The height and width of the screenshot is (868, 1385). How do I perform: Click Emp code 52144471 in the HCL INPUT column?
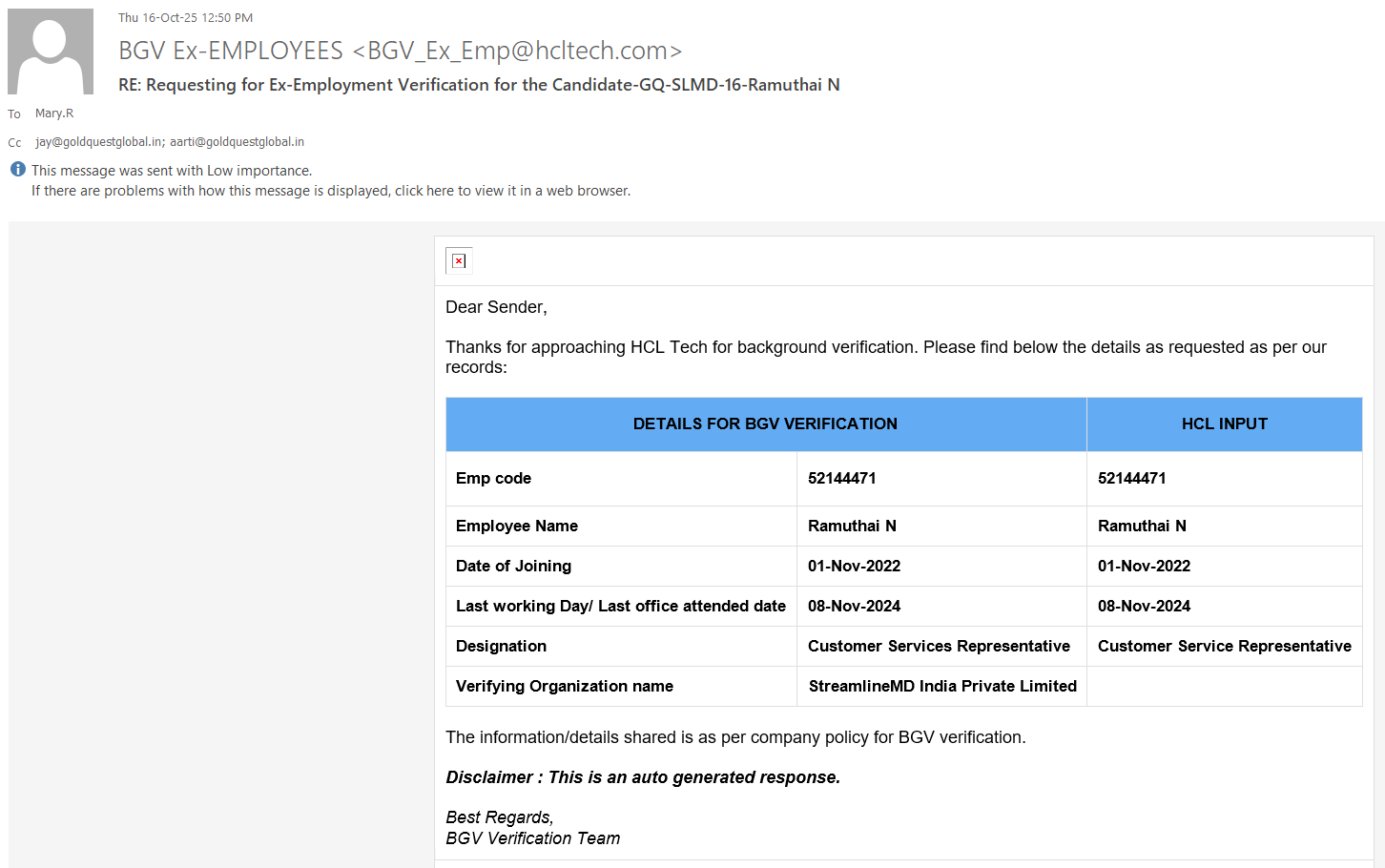1132,479
